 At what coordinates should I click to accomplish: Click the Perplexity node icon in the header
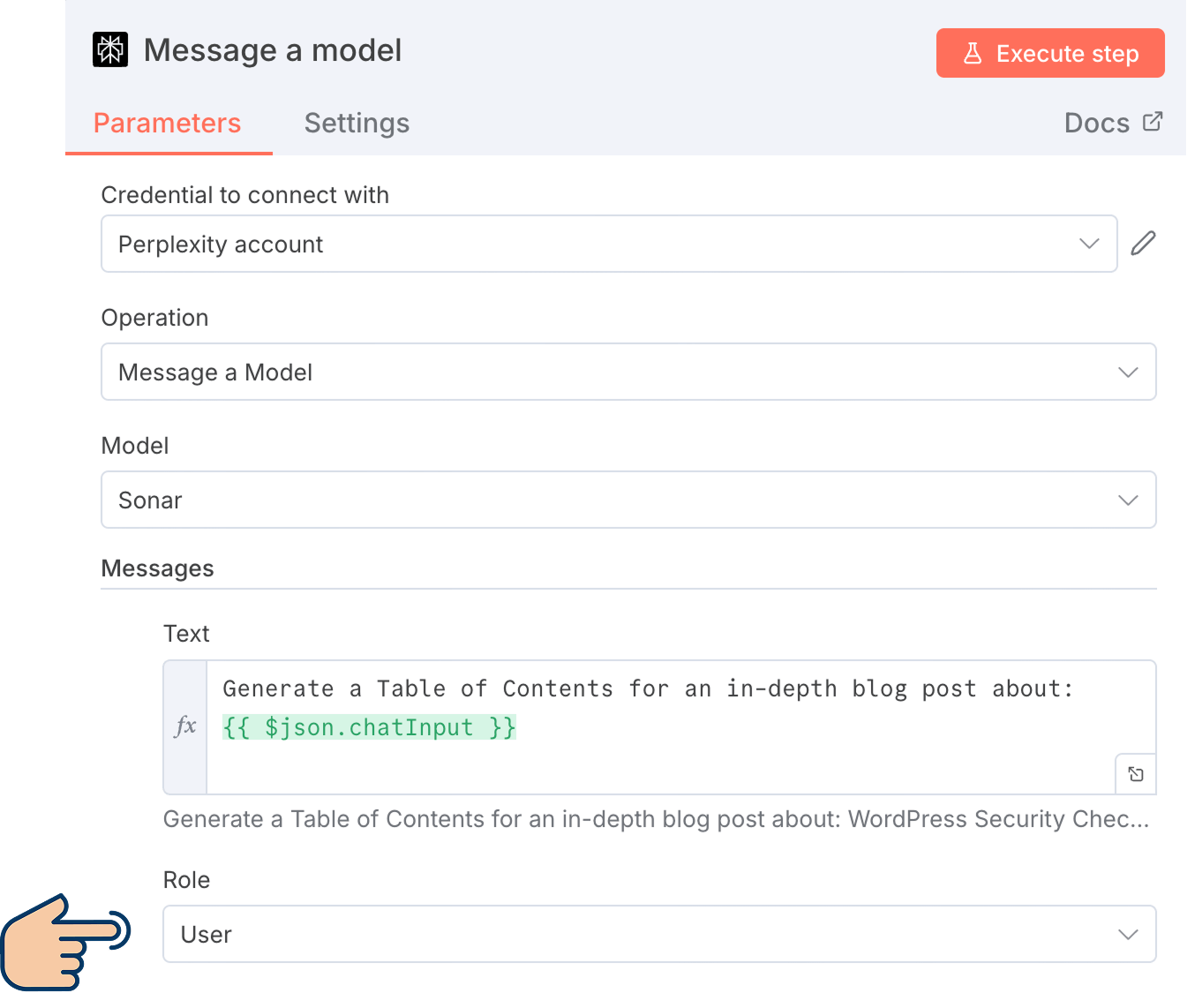click(x=109, y=49)
